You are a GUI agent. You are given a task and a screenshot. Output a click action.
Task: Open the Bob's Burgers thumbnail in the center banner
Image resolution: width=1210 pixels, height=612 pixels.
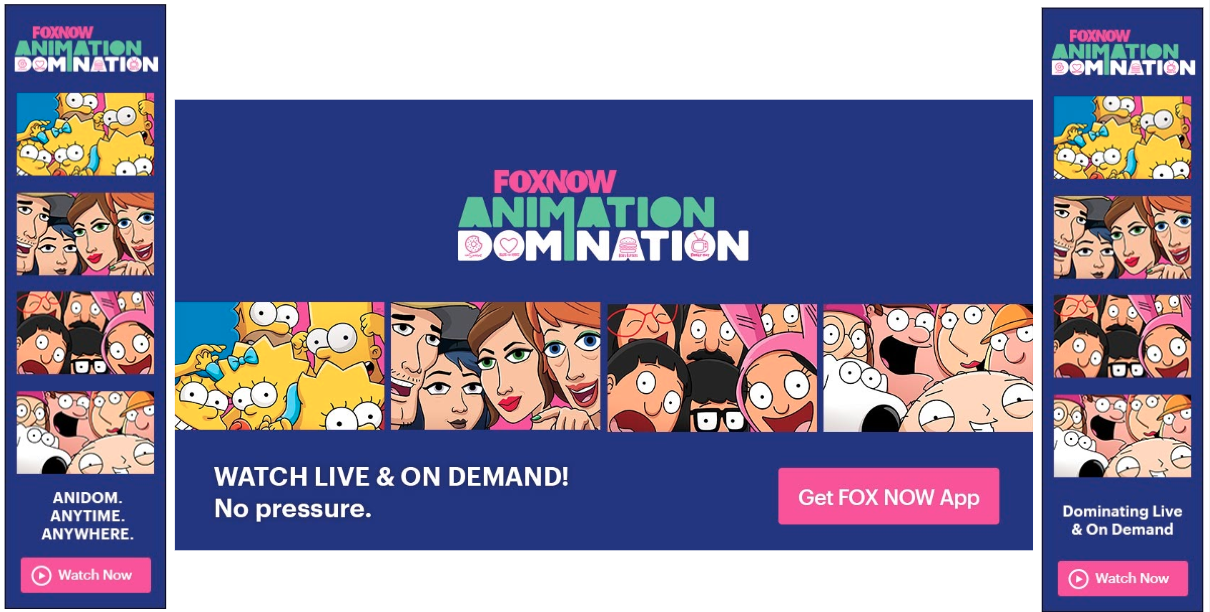point(712,366)
